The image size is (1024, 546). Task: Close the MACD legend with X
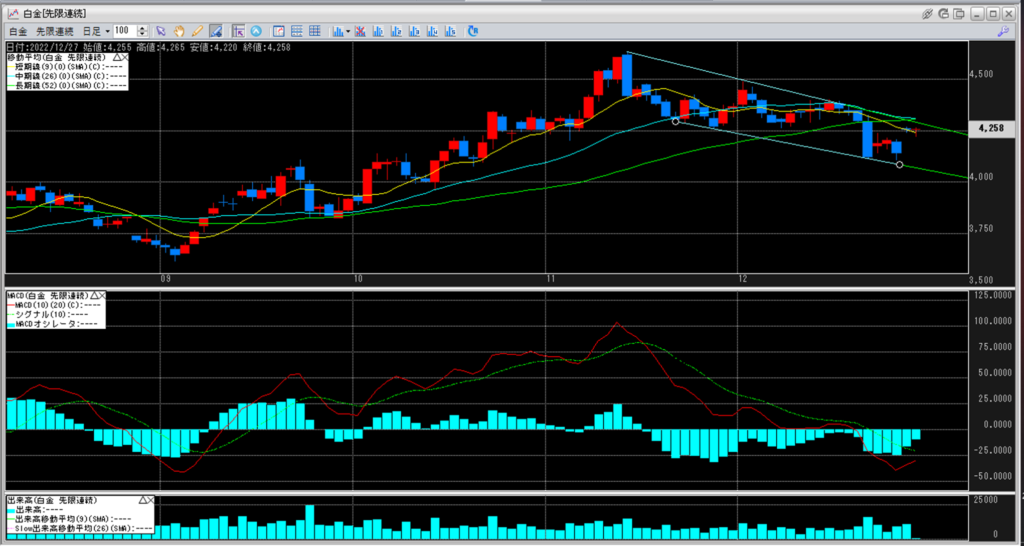click(104, 297)
